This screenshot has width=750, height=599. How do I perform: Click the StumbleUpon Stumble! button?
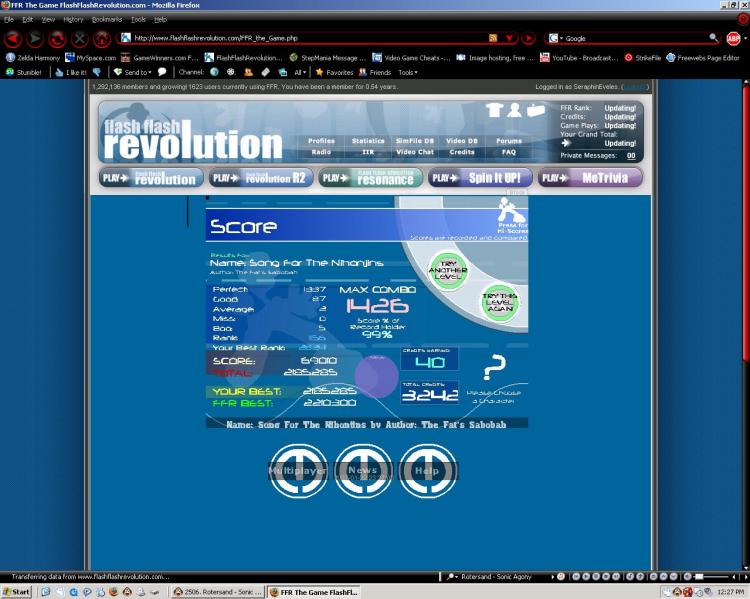point(24,72)
